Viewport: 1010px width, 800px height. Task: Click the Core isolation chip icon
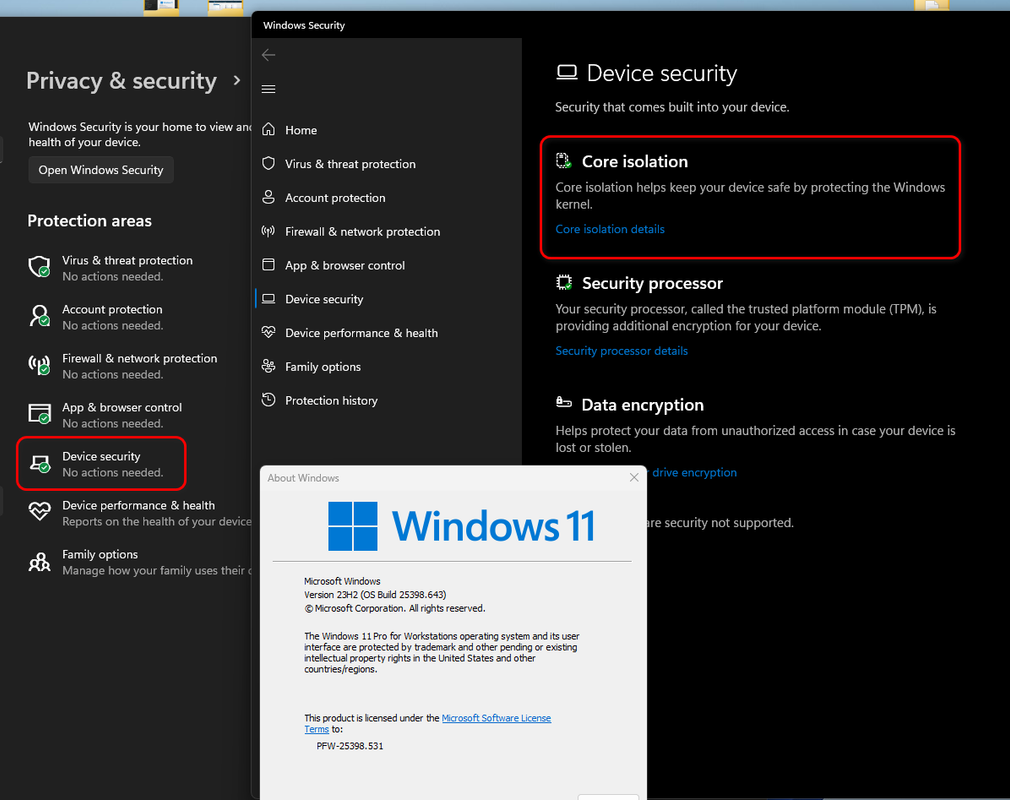[x=564, y=161]
